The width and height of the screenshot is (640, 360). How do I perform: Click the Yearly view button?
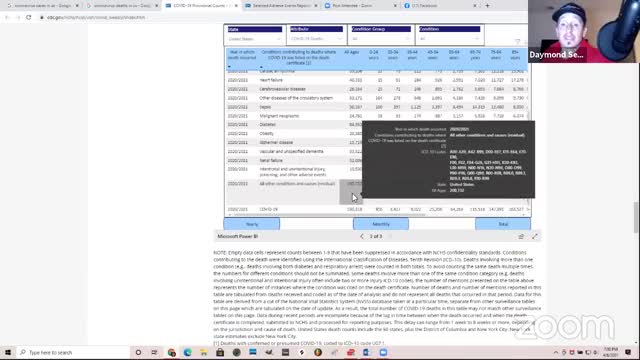[252, 224]
